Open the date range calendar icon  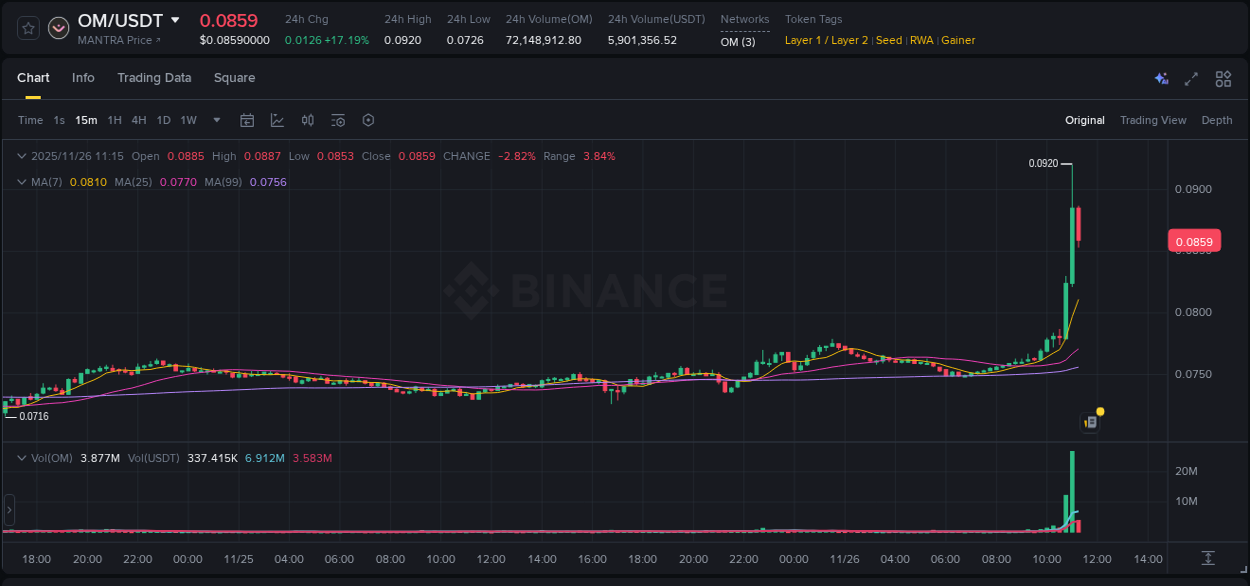(x=247, y=120)
